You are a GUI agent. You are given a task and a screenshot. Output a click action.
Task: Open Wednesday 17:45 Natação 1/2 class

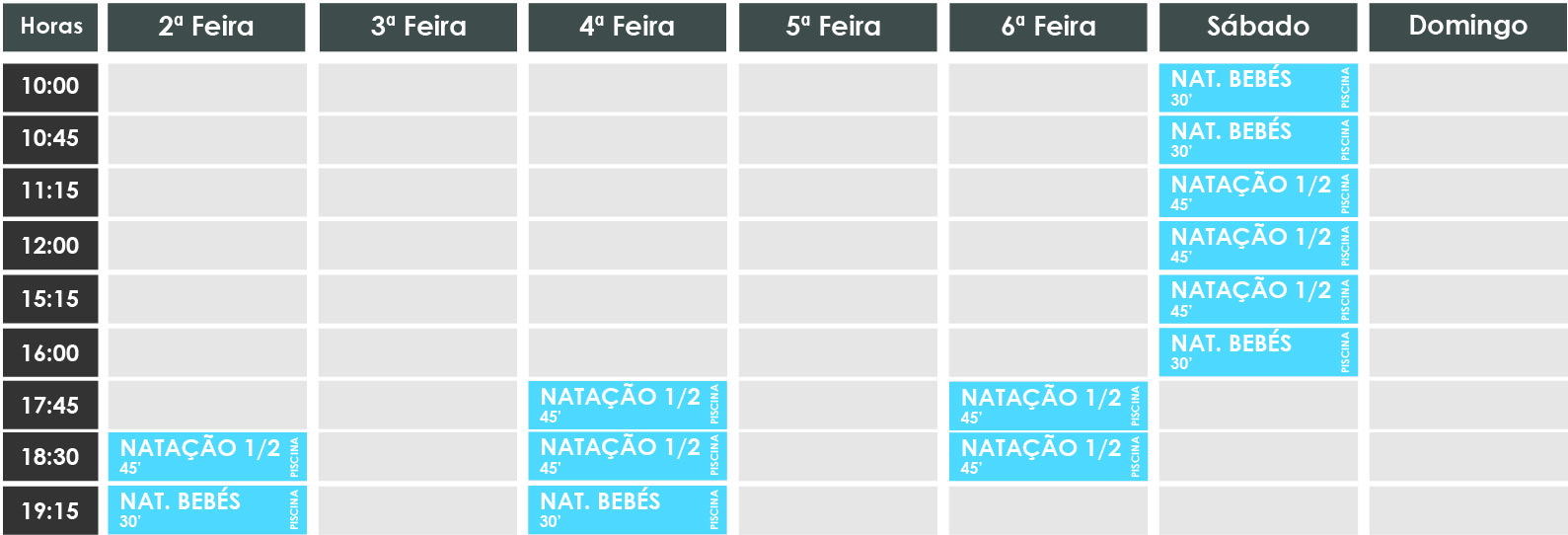(628, 405)
